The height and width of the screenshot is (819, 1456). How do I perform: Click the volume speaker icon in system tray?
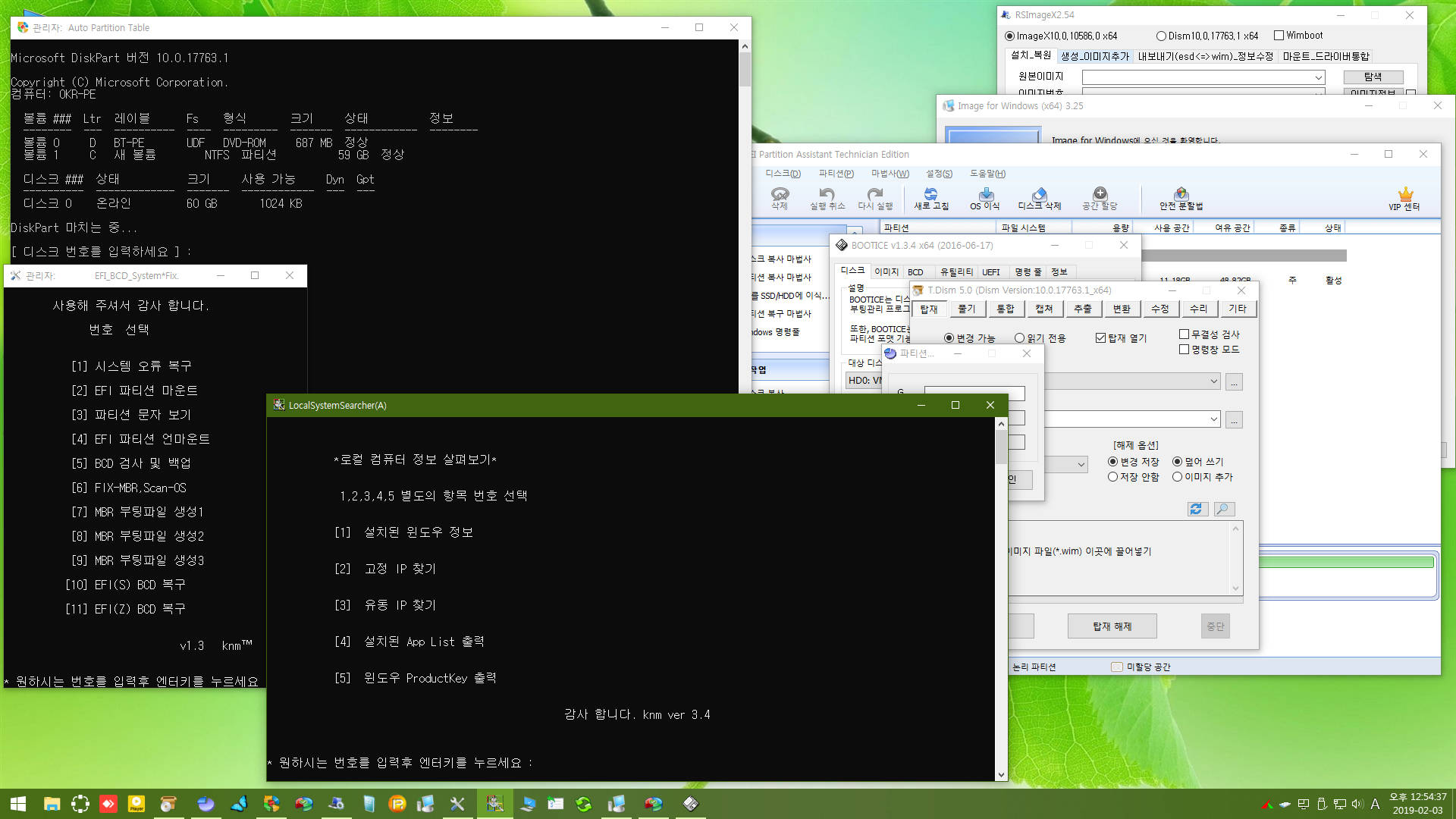[x=1357, y=804]
